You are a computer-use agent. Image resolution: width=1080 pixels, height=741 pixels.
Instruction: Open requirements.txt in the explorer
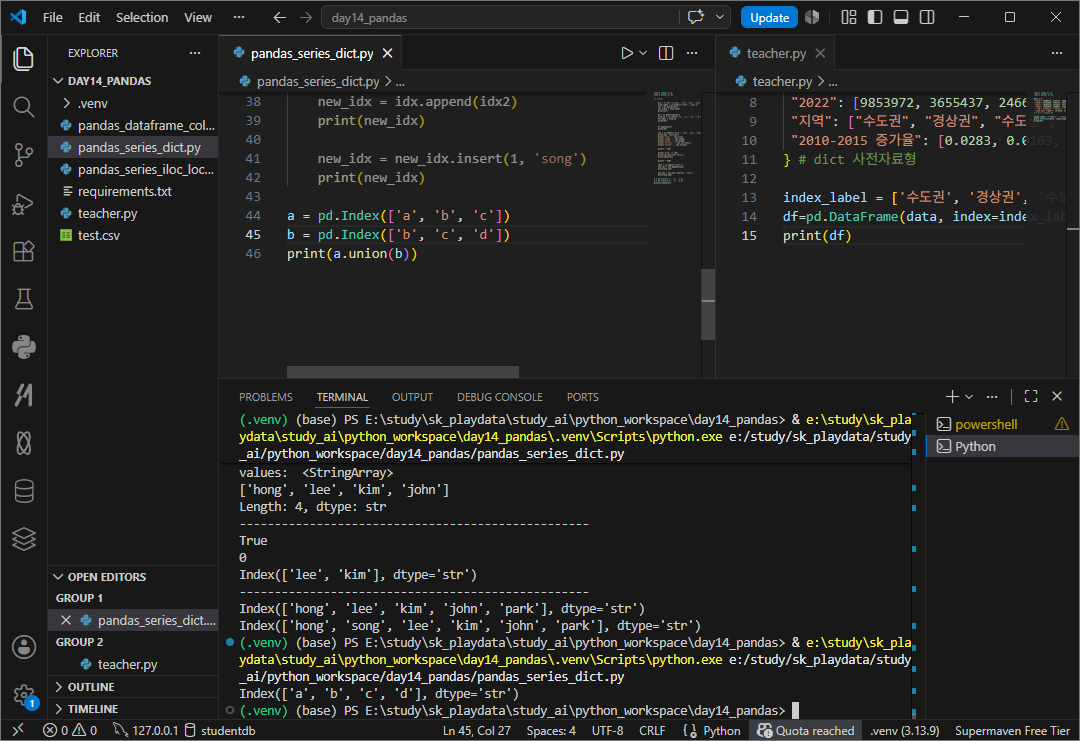[133, 191]
